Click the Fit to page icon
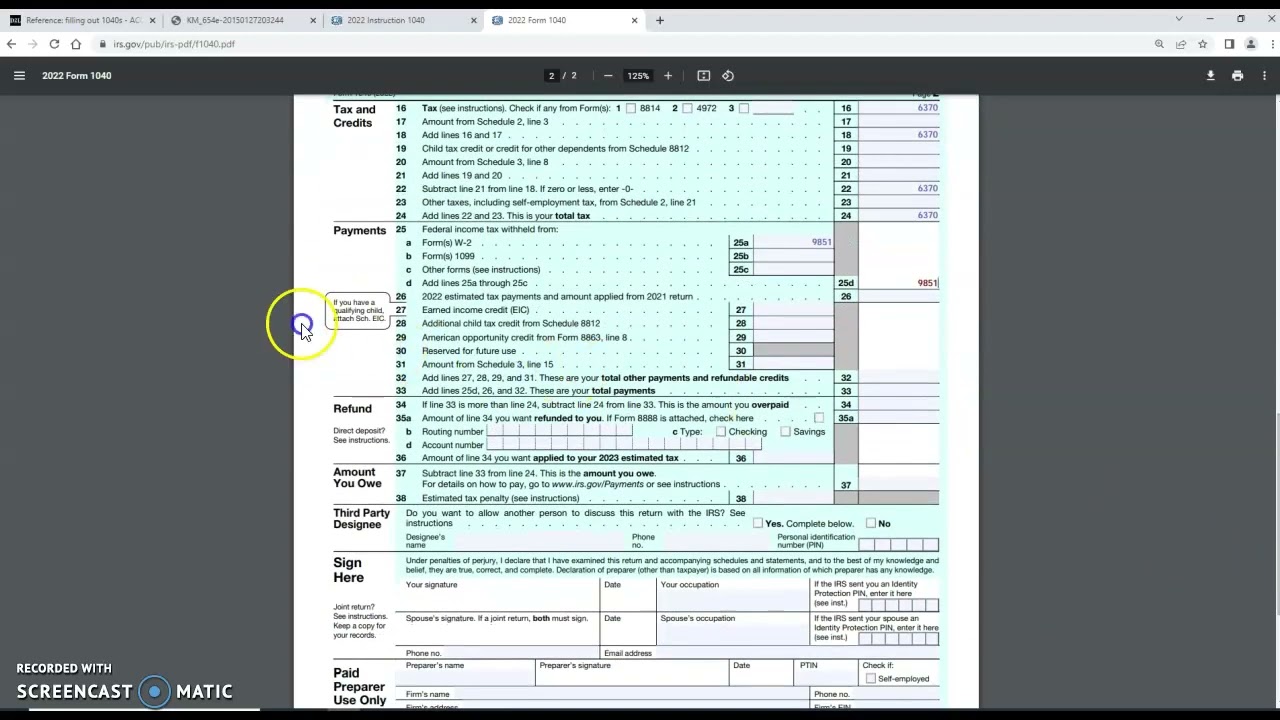1280x720 pixels. (x=703, y=76)
